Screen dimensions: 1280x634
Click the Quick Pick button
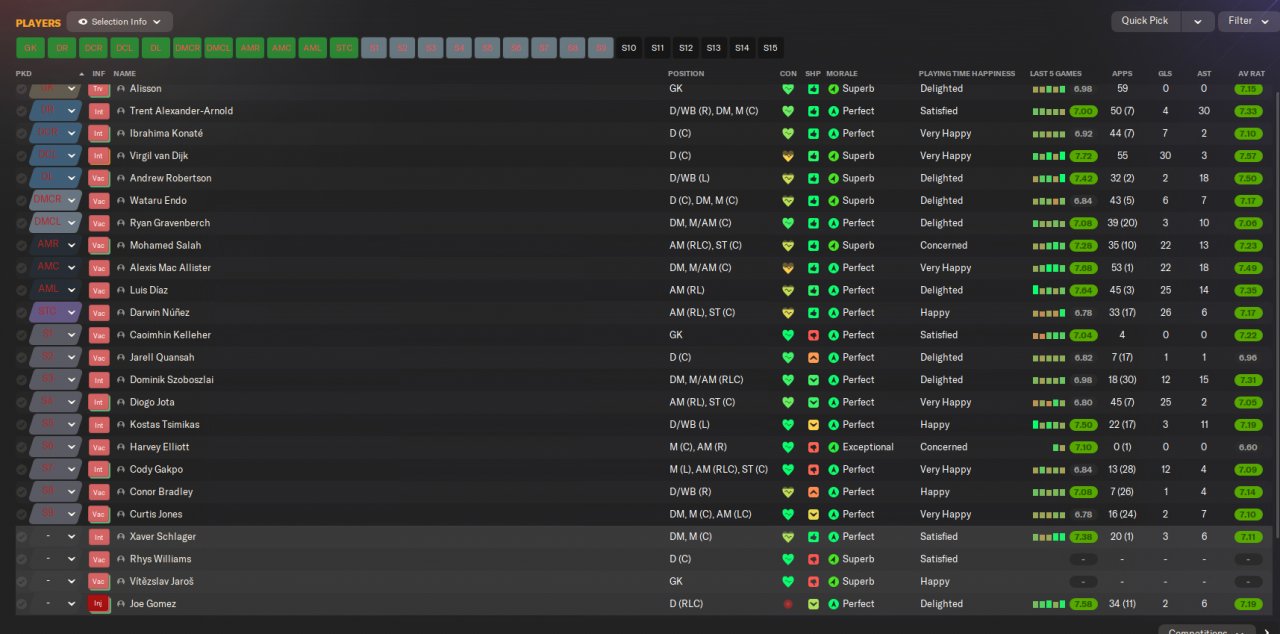click(1145, 21)
